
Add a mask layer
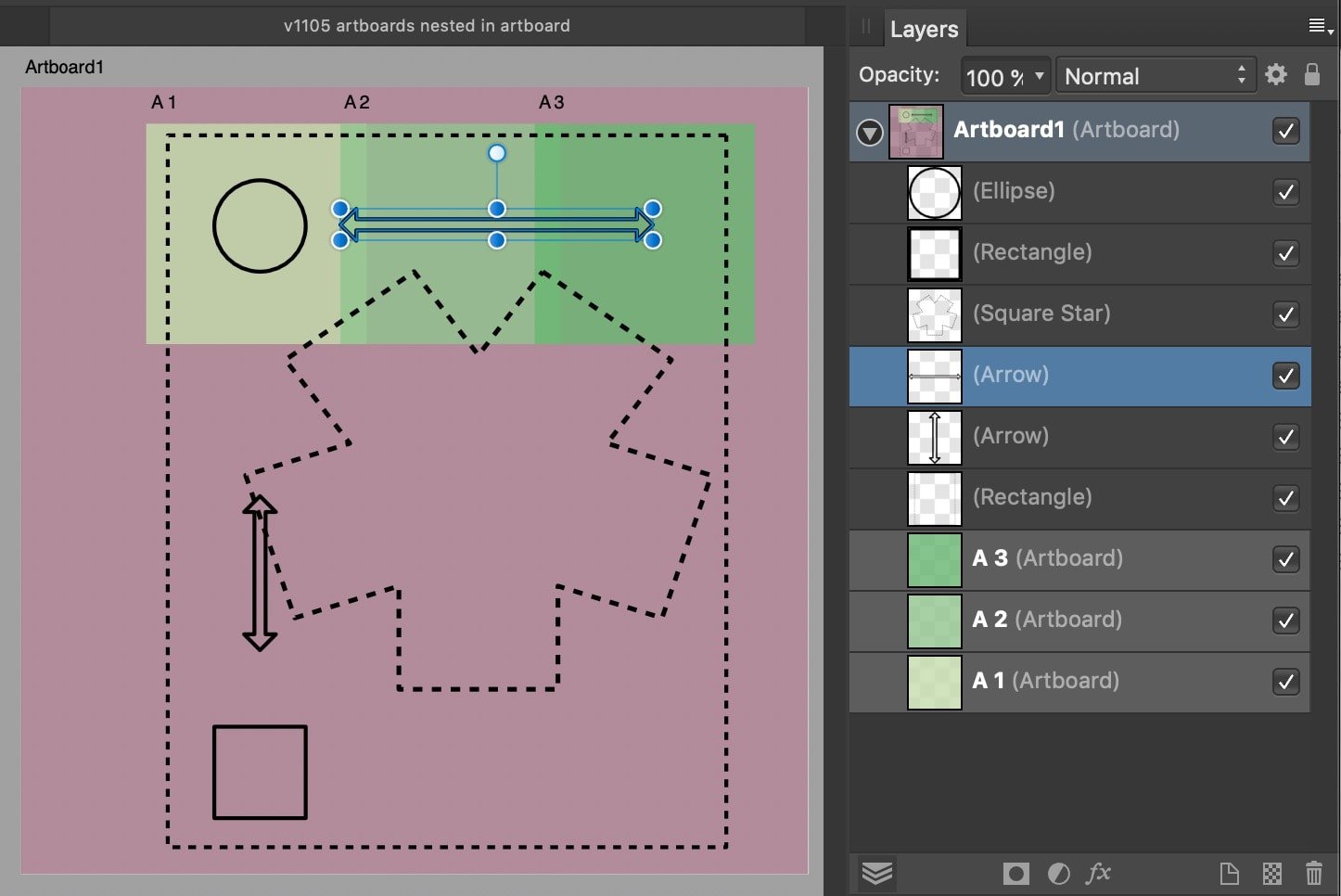1015,873
